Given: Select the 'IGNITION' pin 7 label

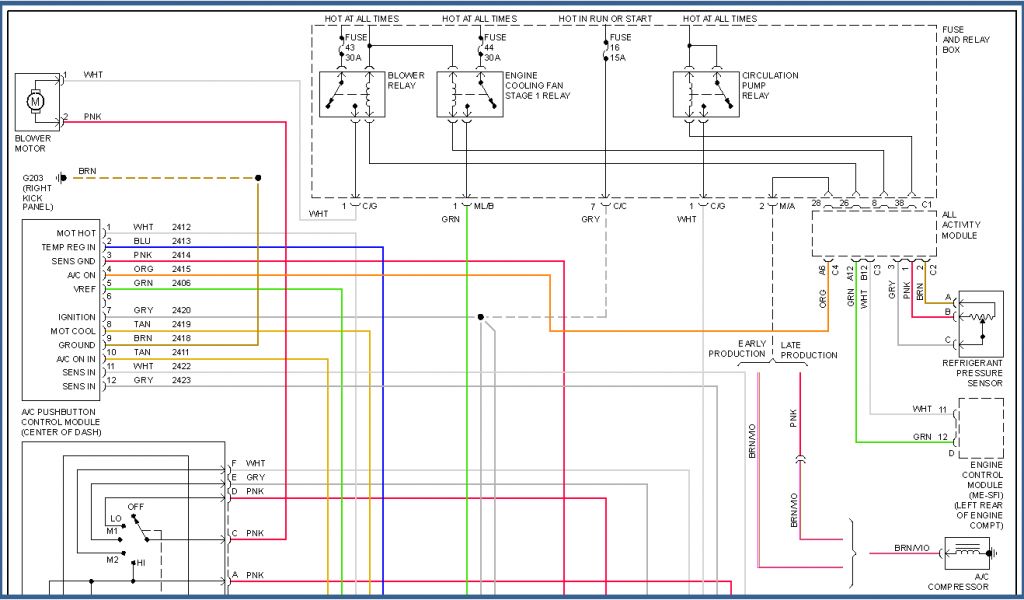Looking at the screenshot, I should click(x=76, y=316).
